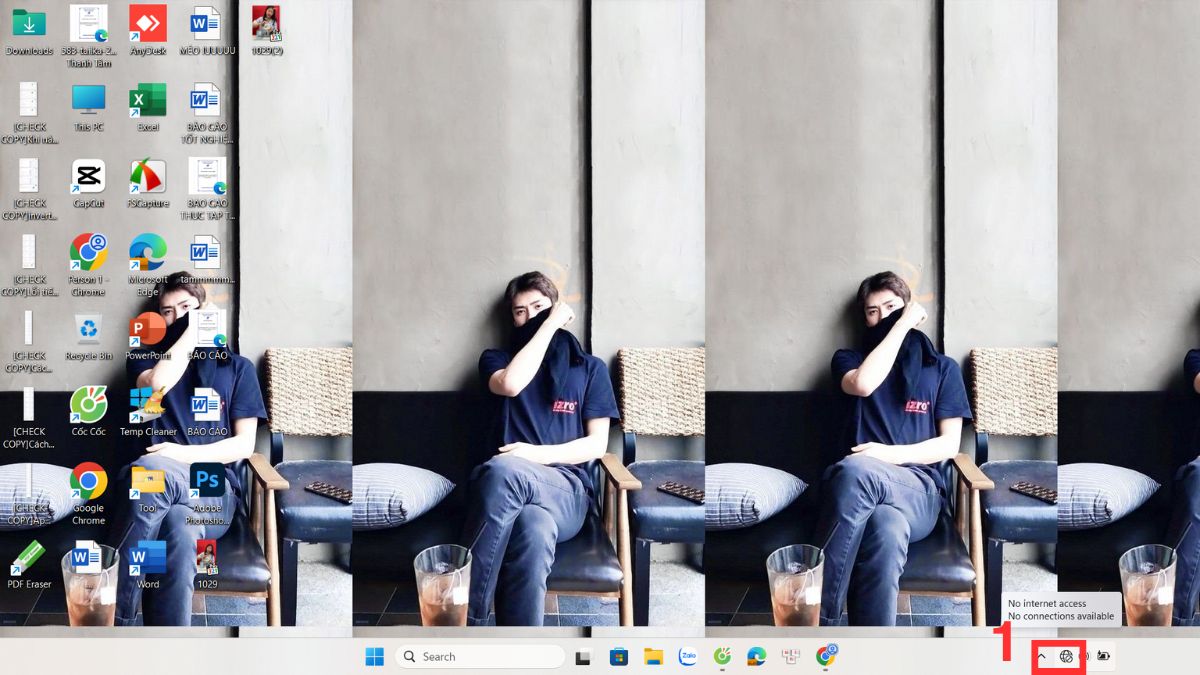
Task: Launch Google Chrome from the taskbar
Action: [x=826, y=656]
